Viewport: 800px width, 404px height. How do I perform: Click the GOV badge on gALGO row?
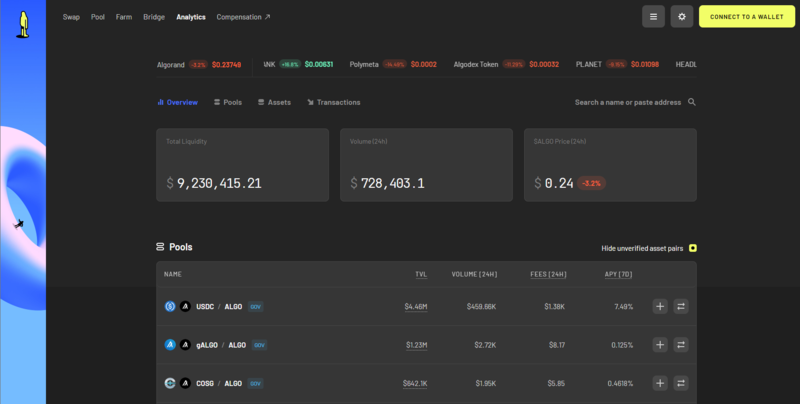[259, 345]
